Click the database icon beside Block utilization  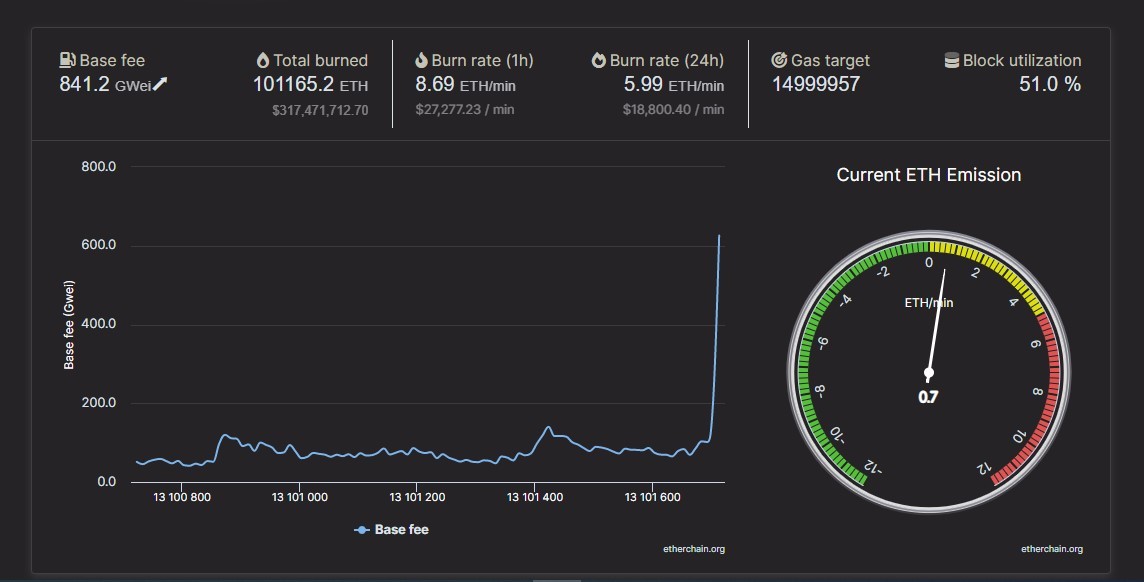(951, 60)
